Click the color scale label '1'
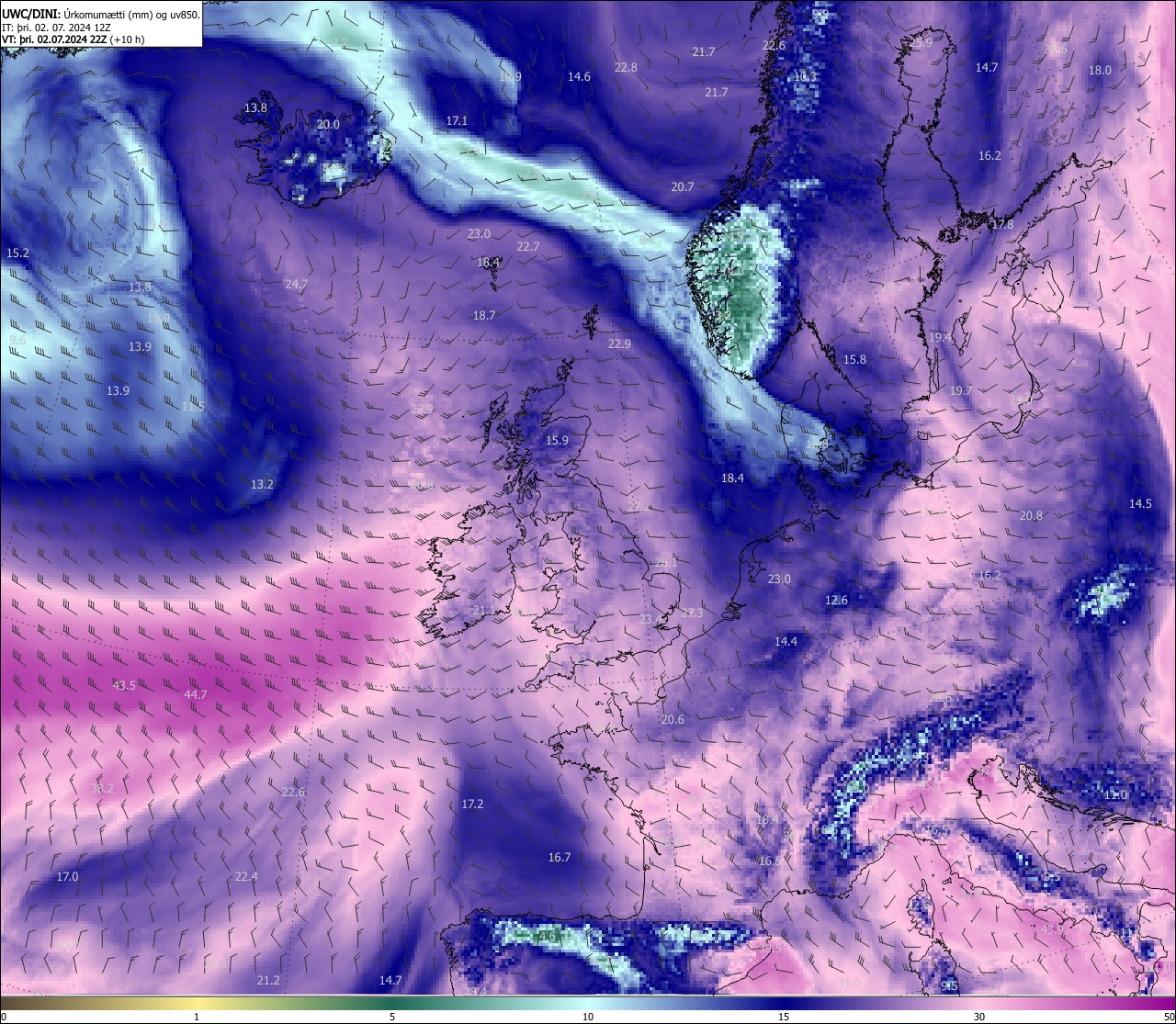The image size is (1176, 1024). 197,1017
